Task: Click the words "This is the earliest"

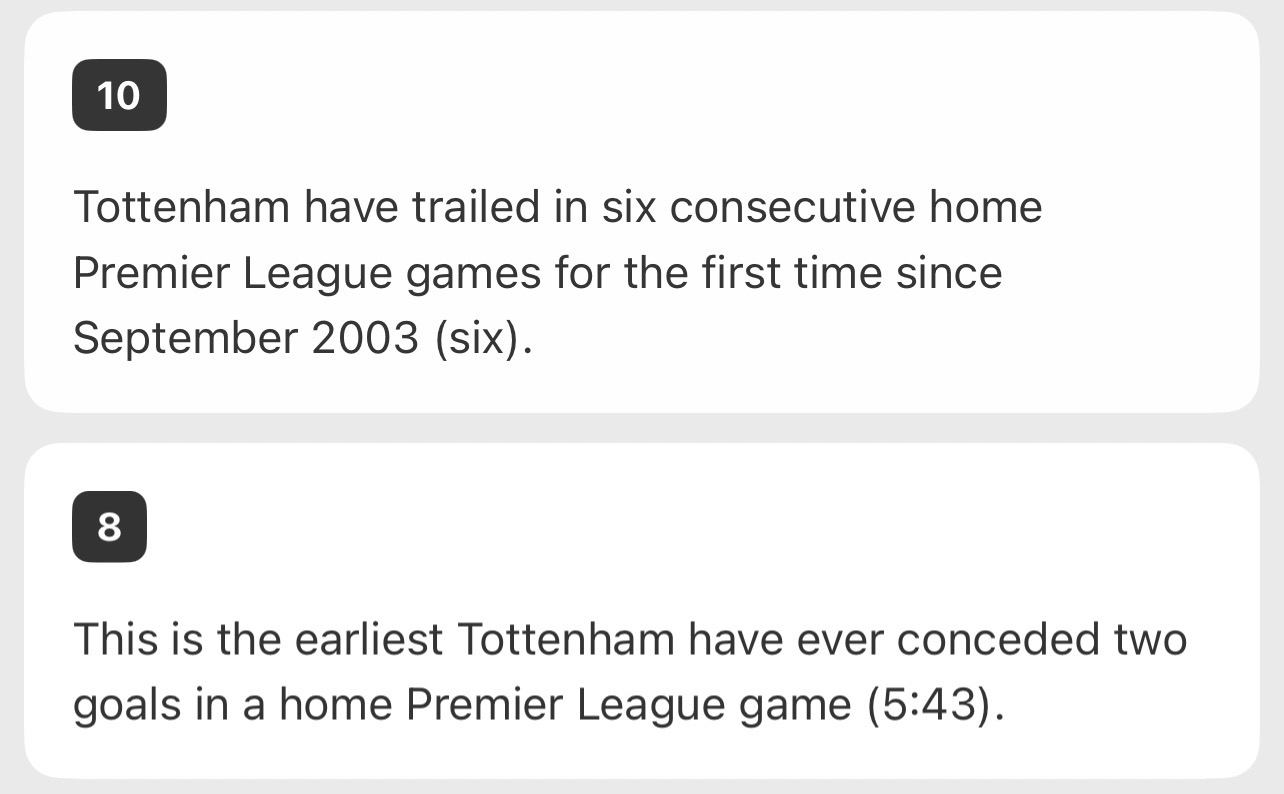Action: [258, 640]
